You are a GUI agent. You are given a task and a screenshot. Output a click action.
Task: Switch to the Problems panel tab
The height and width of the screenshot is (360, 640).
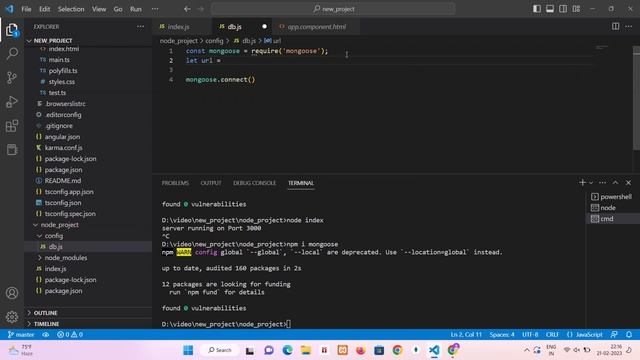(175, 183)
